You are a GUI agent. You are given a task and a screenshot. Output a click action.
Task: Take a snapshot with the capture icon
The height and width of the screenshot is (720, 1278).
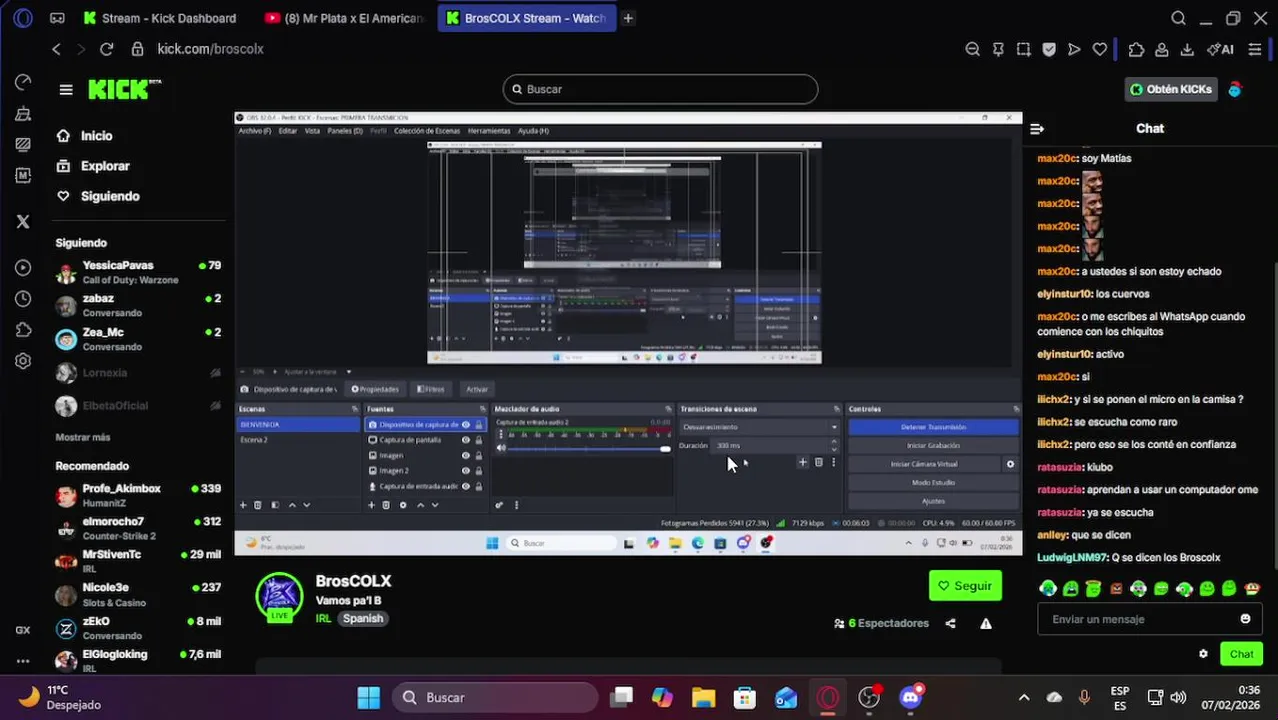(x=1023, y=49)
